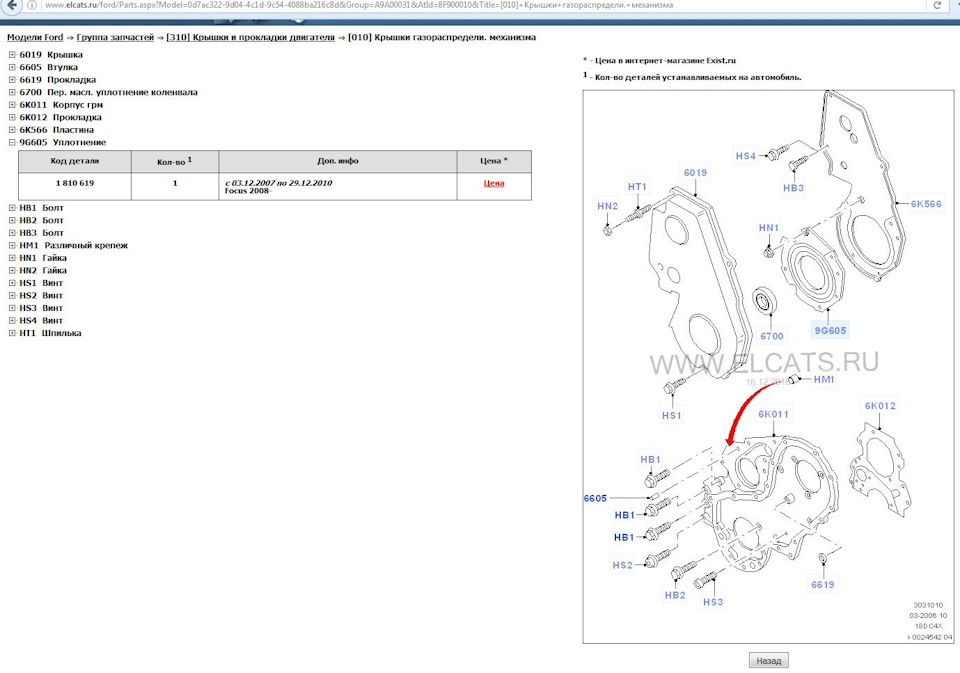
Task: Expand the 6700 crankshaft seal node
Action: tap(12, 92)
